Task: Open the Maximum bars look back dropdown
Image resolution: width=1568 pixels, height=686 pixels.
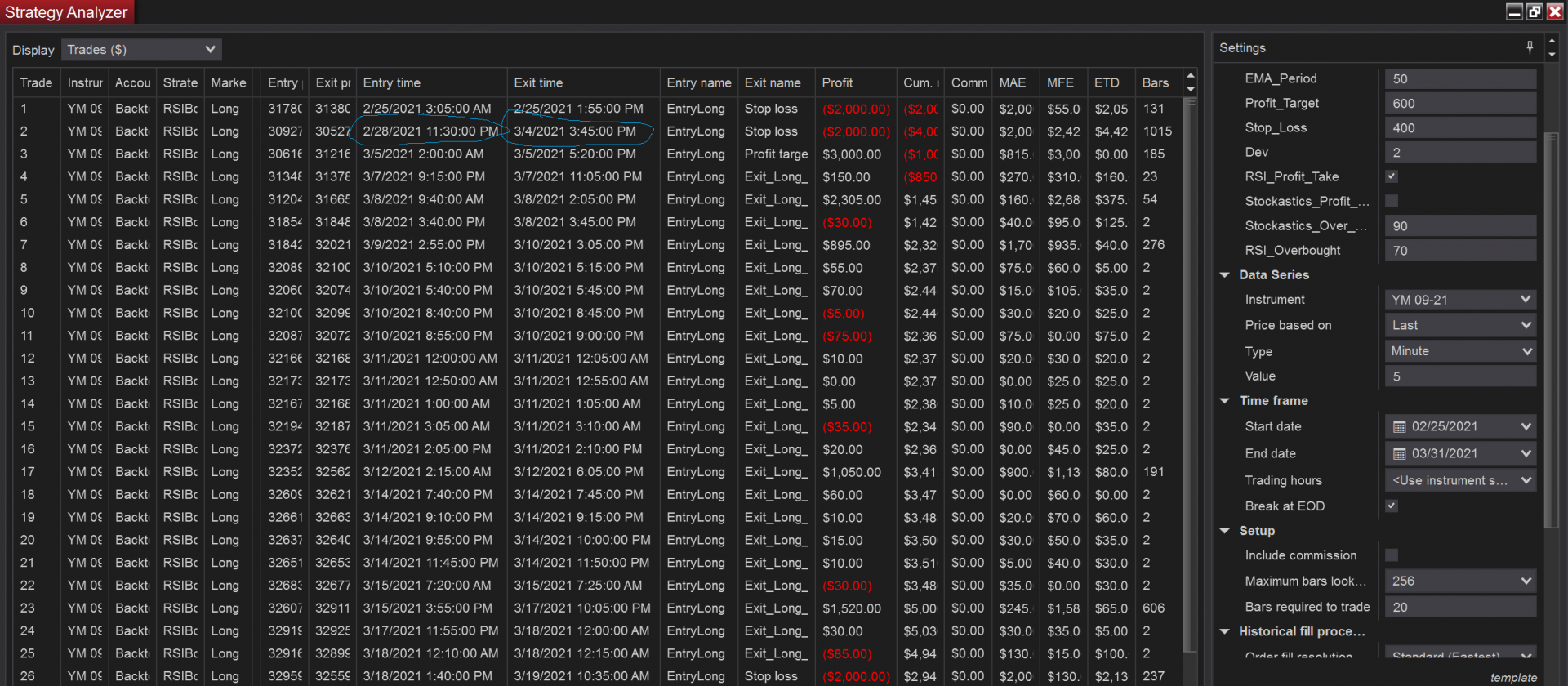Action: (1460, 581)
